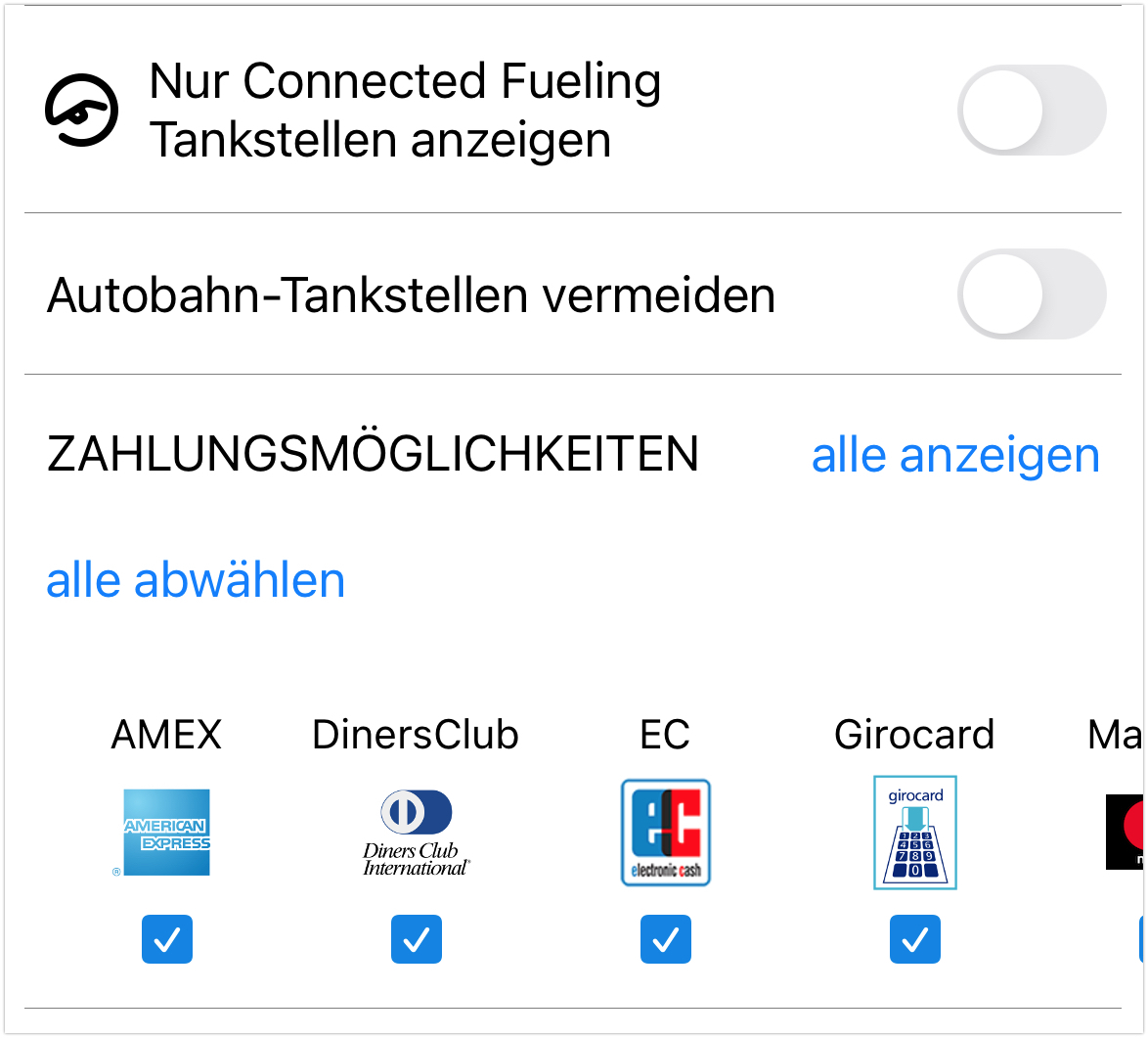Click the Girocard text label
Image resolution: width=1148 pixels, height=1038 pixels.
pos(914,735)
